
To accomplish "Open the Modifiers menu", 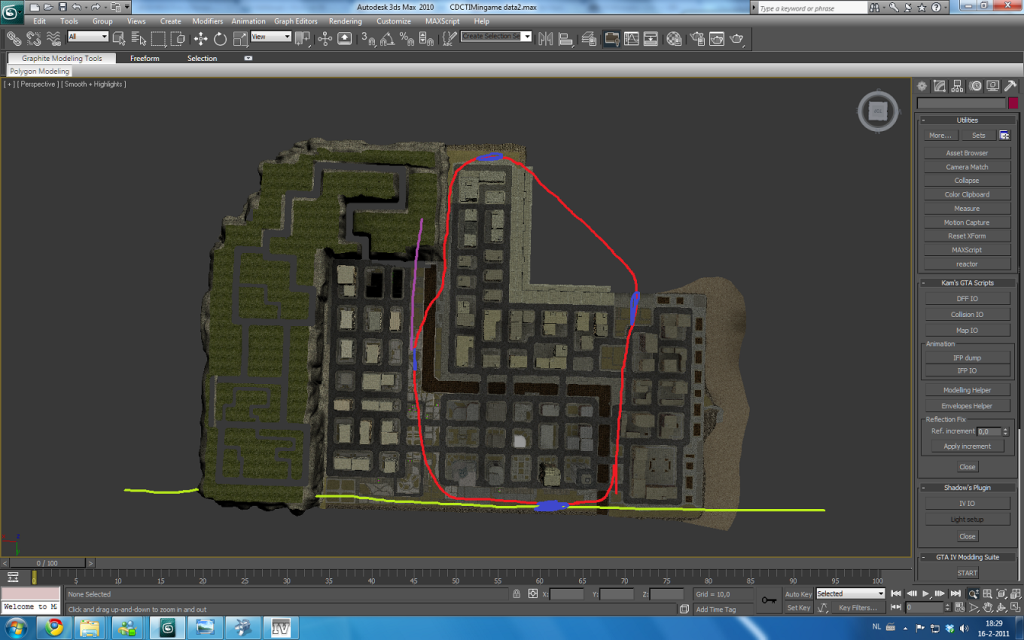I will coord(208,21).
